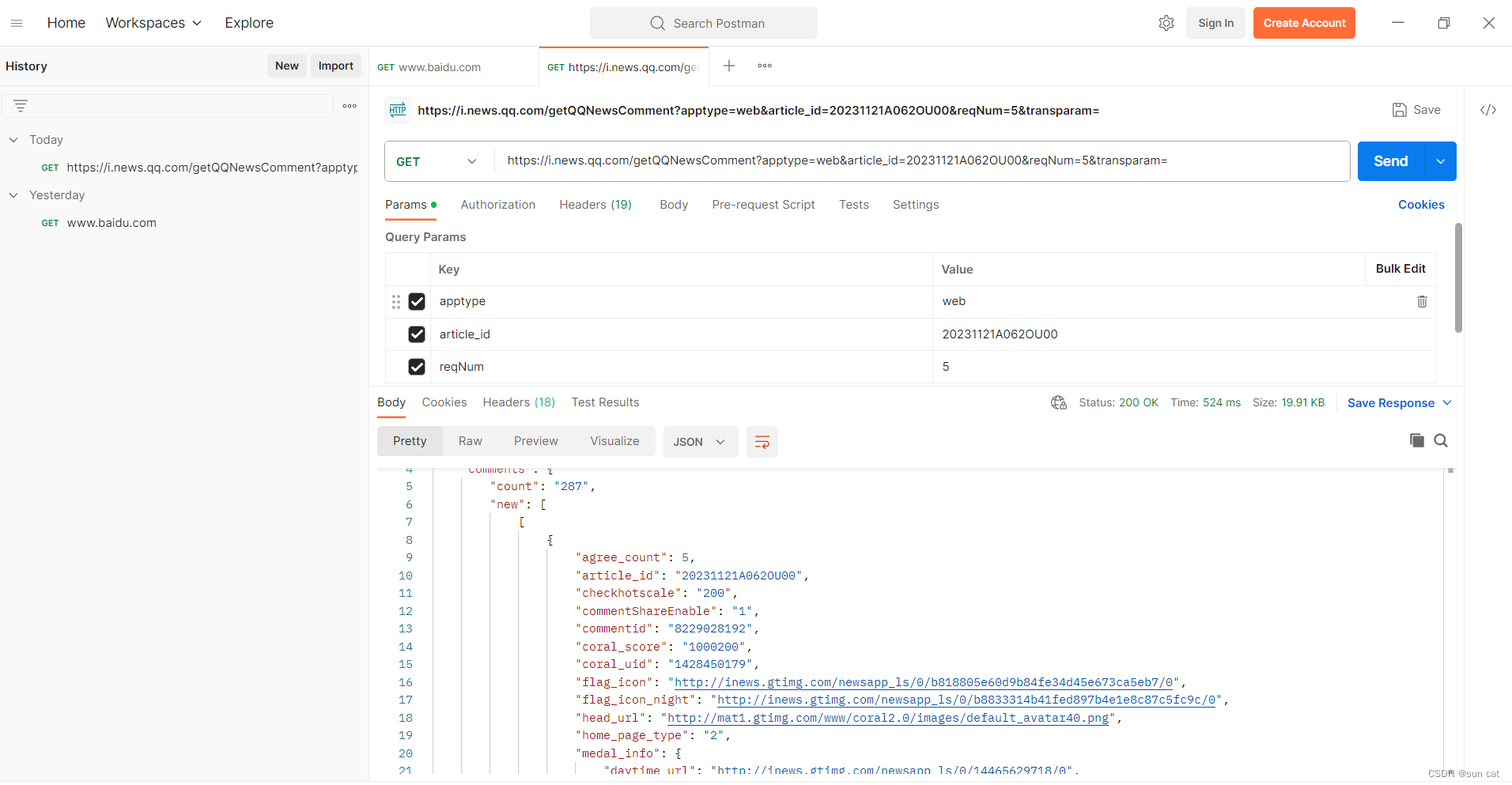Click the Import button
This screenshot has height=785, width=1512.
[336, 66]
